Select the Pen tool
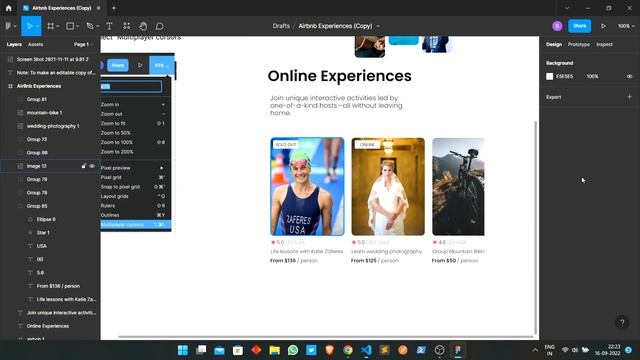This screenshot has height=360, width=640. tap(90, 26)
